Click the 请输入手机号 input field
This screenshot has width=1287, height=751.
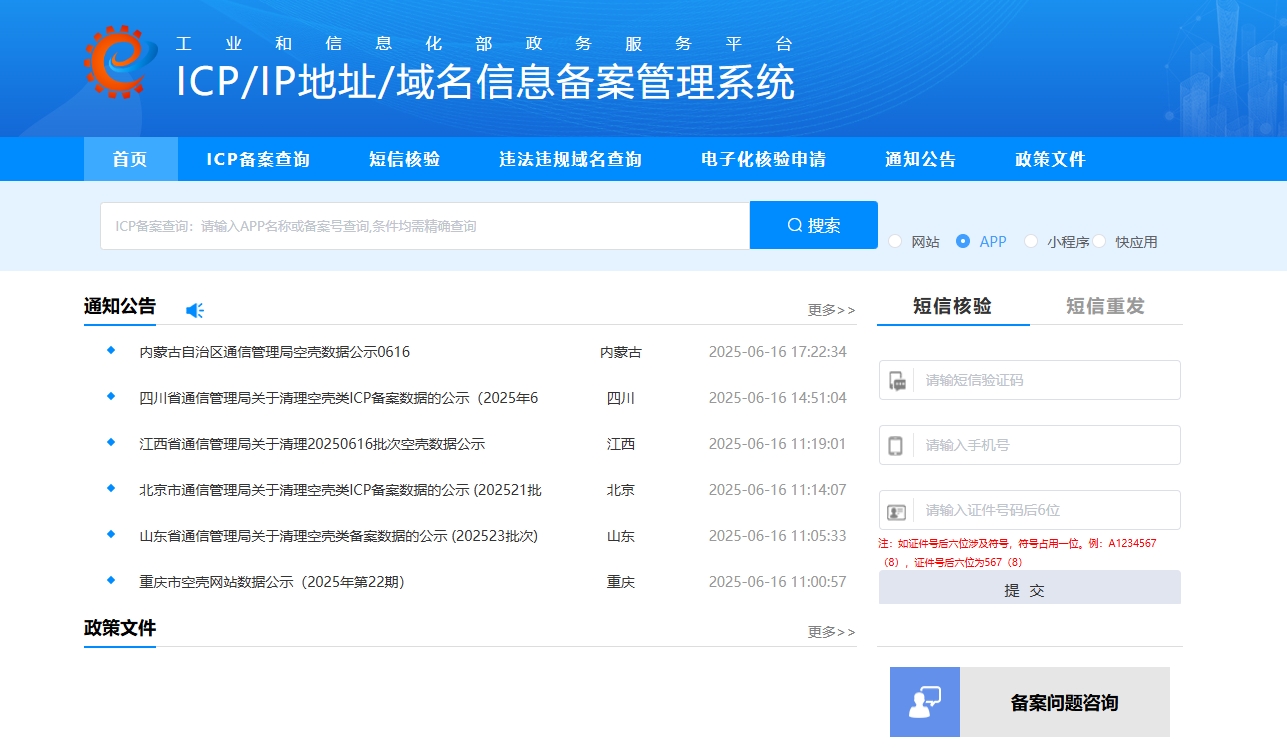click(1045, 445)
